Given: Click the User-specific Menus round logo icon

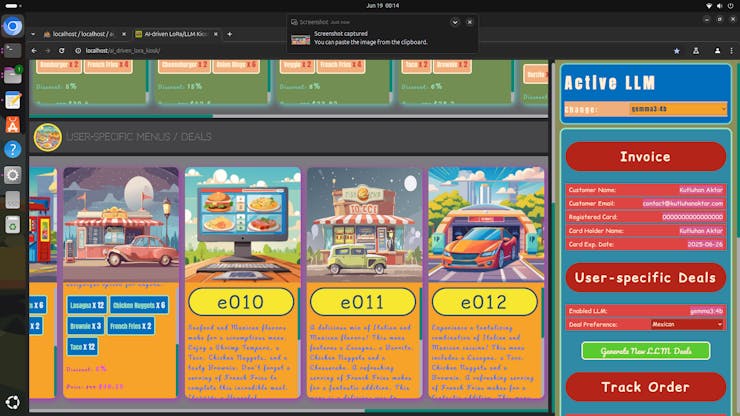Looking at the screenshot, I should pos(47,137).
